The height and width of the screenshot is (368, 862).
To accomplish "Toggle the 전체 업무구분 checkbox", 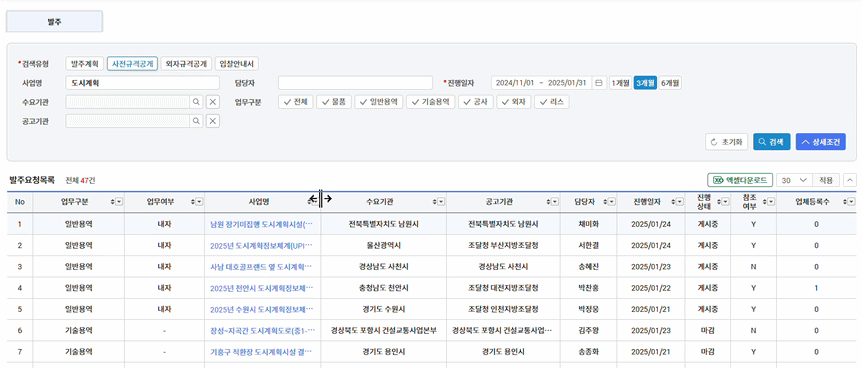I will pyautogui.click(x=296, y=102).
